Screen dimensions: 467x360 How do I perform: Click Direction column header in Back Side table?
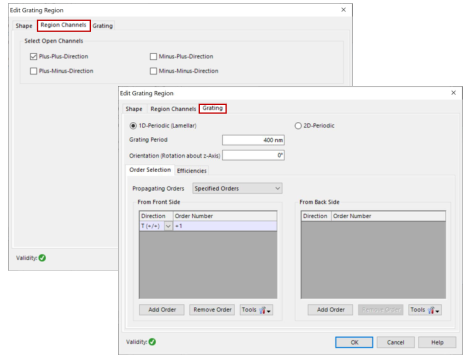(x=316, y=216)
